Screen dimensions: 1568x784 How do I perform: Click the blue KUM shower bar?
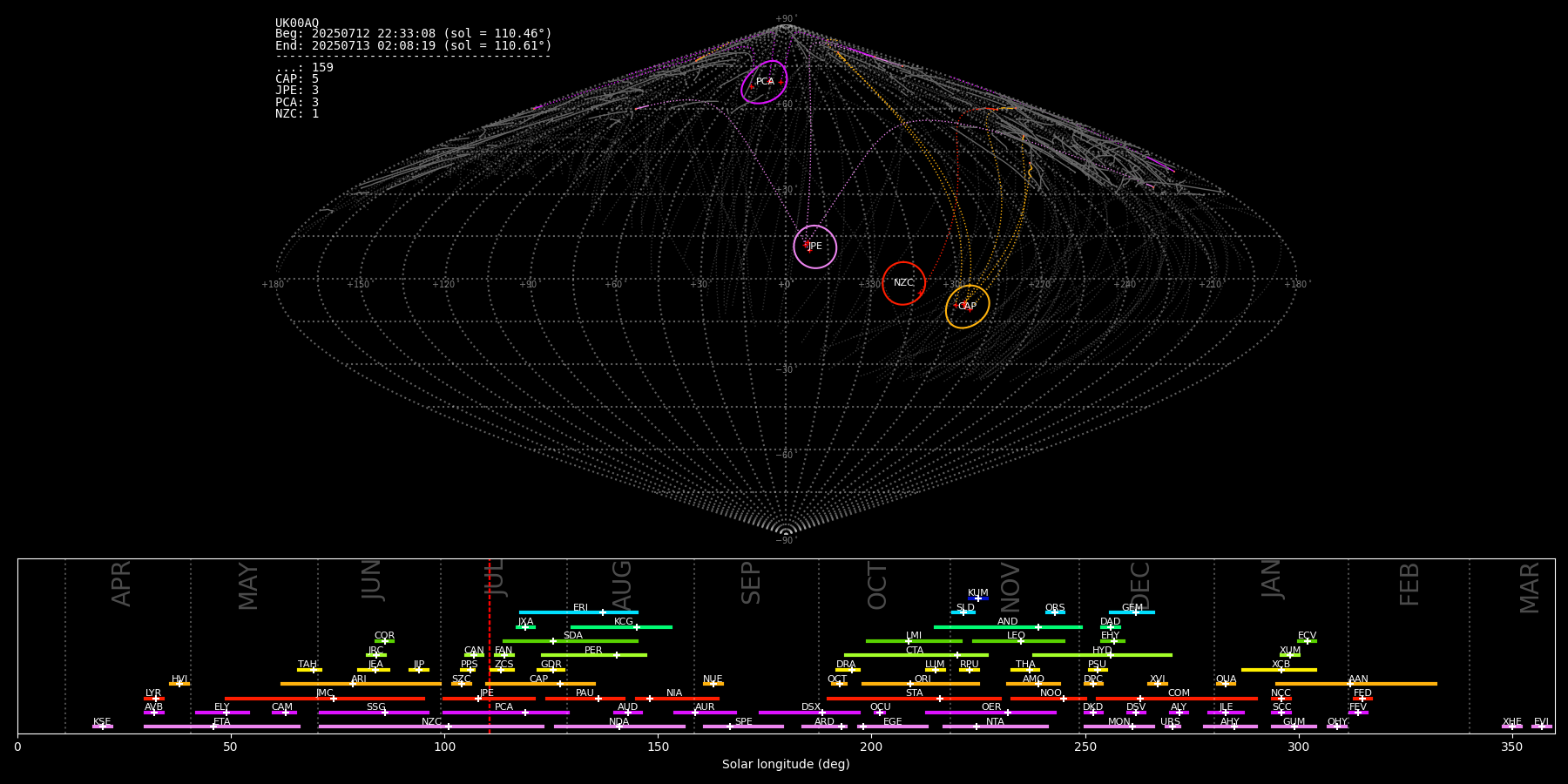[x=978, y=598]
